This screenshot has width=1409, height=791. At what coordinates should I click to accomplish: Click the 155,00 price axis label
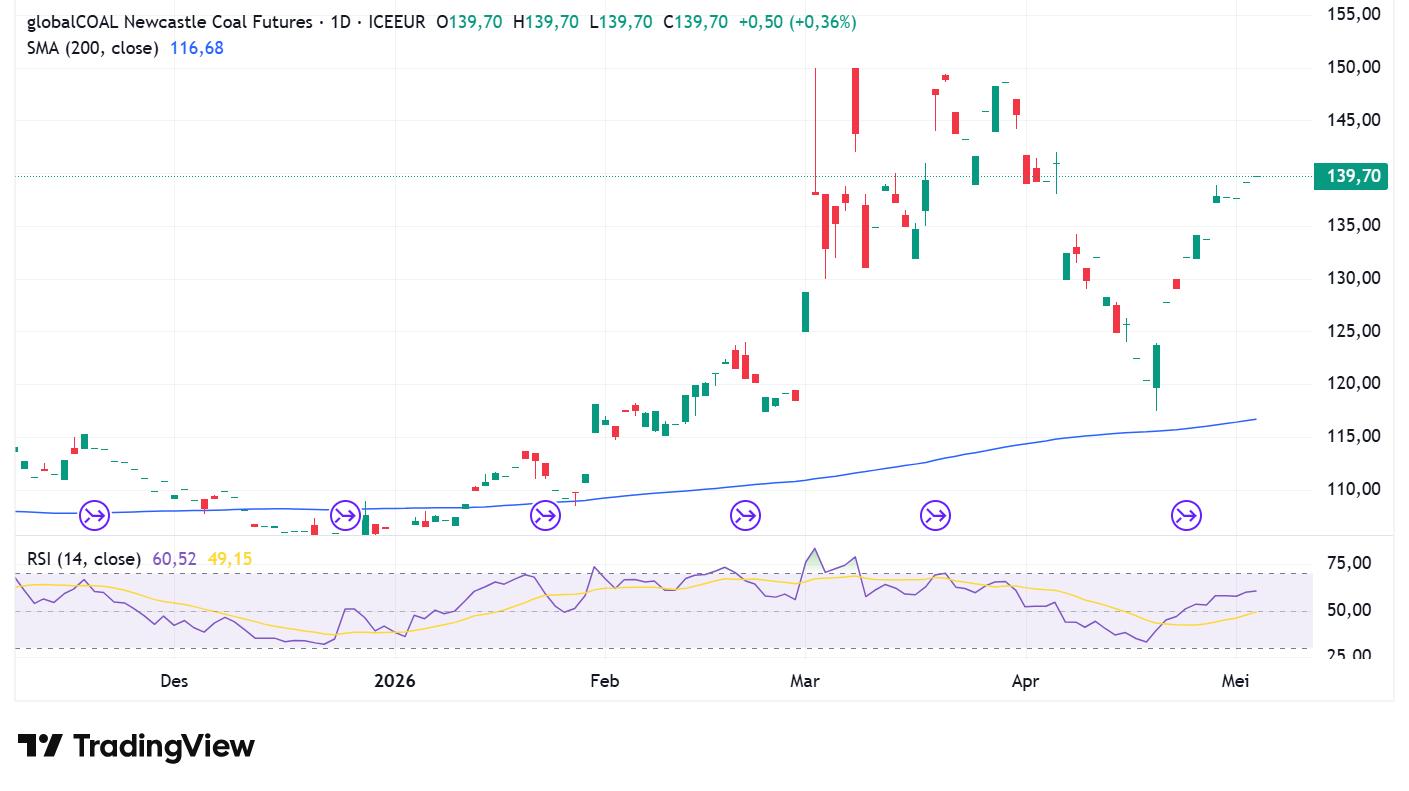point(1354,14)
